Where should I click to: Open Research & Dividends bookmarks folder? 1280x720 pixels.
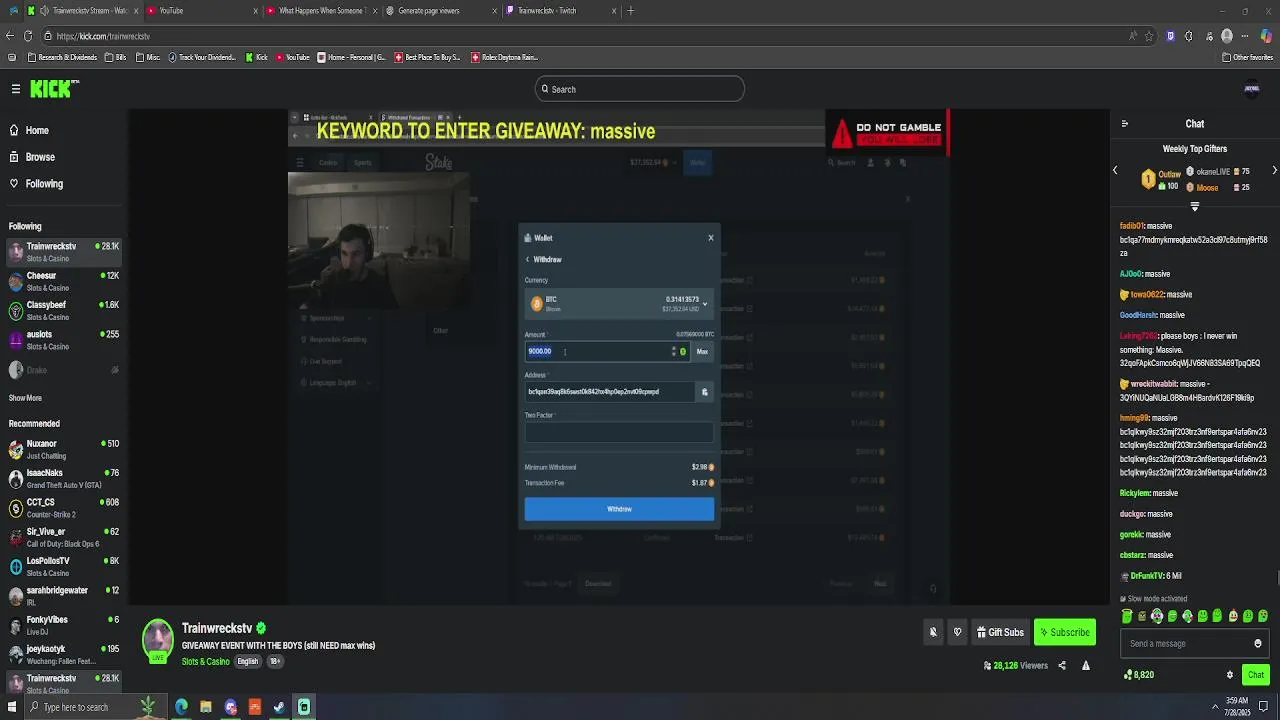[62, 58]
